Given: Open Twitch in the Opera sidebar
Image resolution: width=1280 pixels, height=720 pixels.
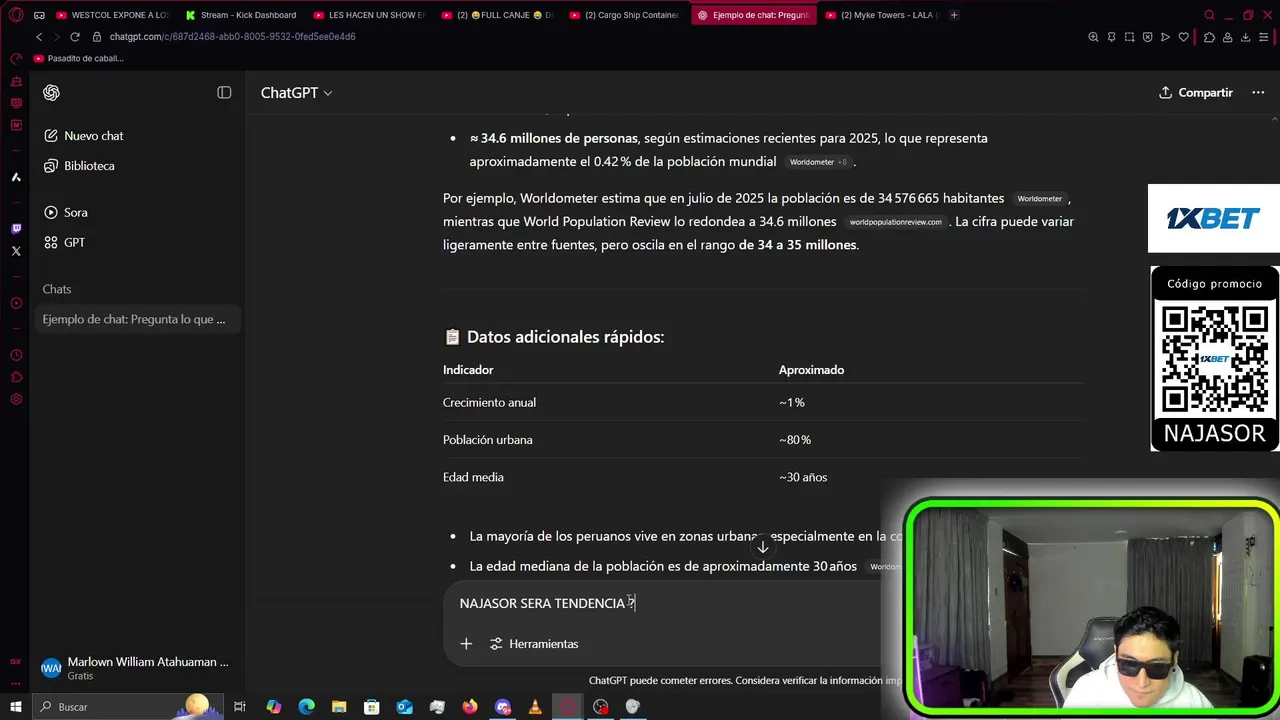Looking at the screenshot, I should click(x=16, y=229).
